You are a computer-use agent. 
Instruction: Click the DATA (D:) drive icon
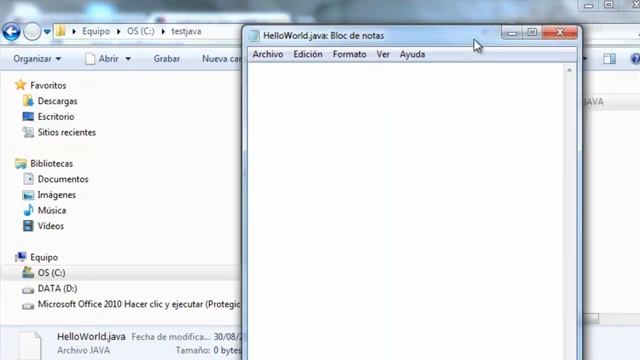(28, 290)
